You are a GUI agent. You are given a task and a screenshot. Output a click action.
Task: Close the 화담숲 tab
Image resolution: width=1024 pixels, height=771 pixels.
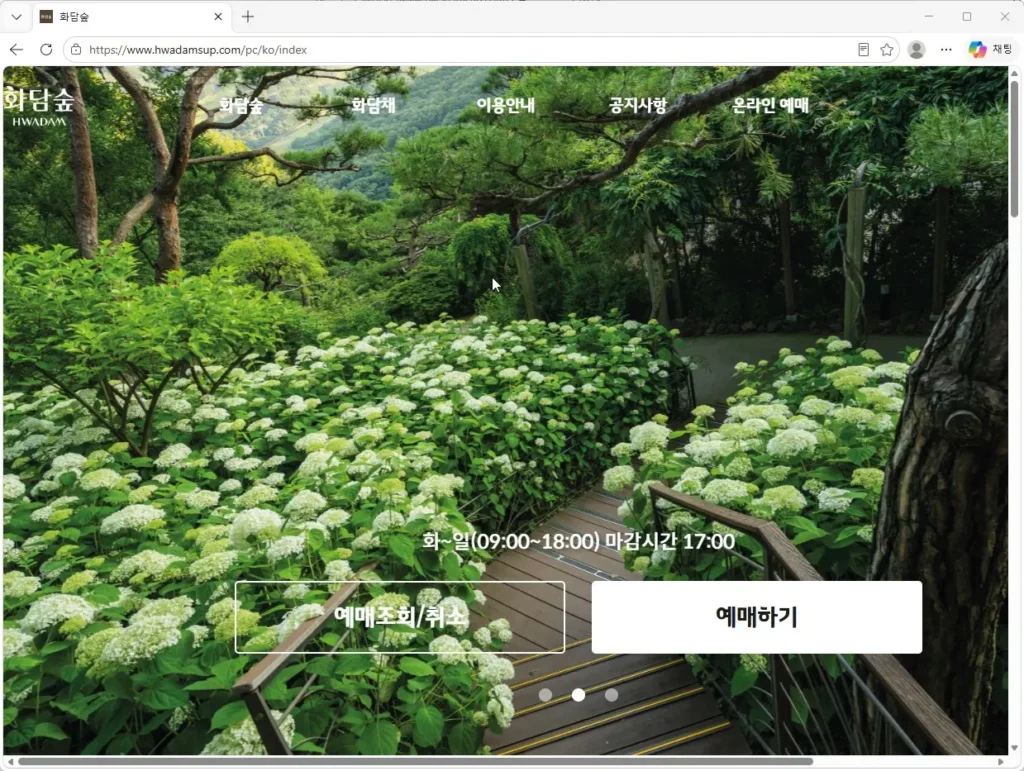[x=218, y=17]
